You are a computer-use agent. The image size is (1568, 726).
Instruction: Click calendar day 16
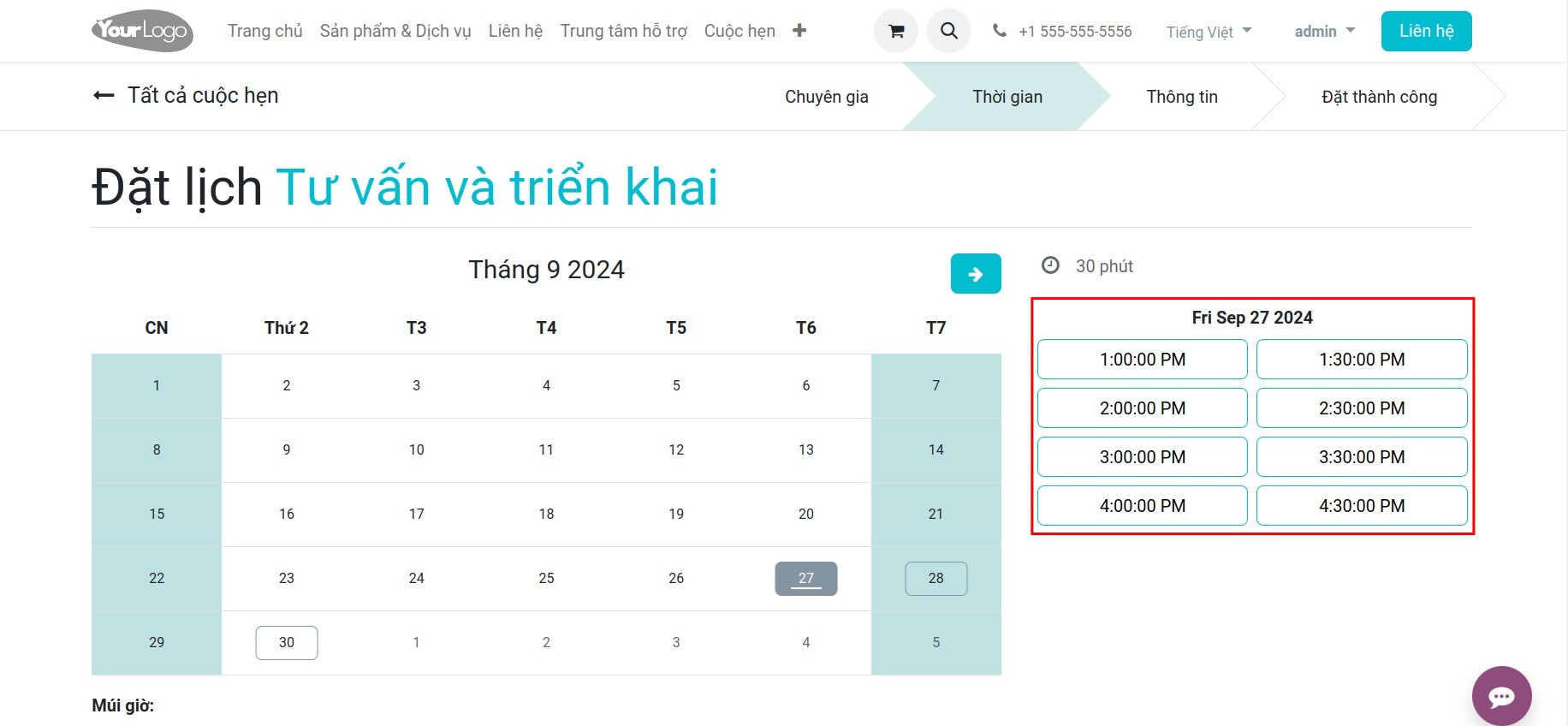287,515
